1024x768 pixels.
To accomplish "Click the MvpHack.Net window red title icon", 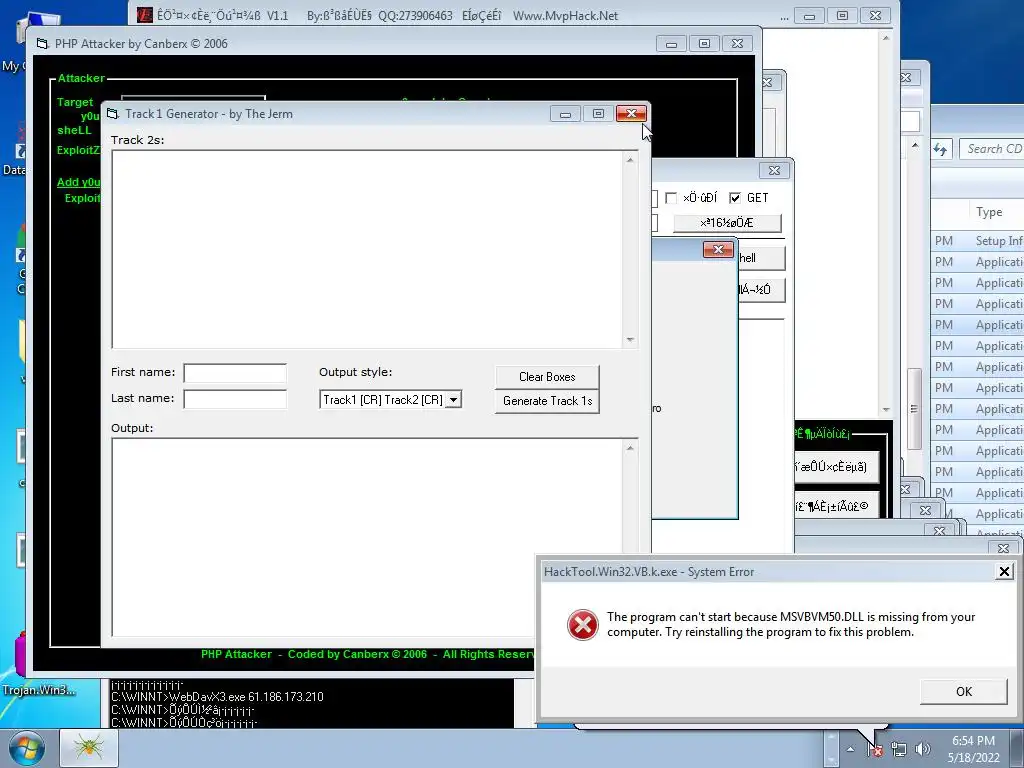I will click(x=144, y=15).
